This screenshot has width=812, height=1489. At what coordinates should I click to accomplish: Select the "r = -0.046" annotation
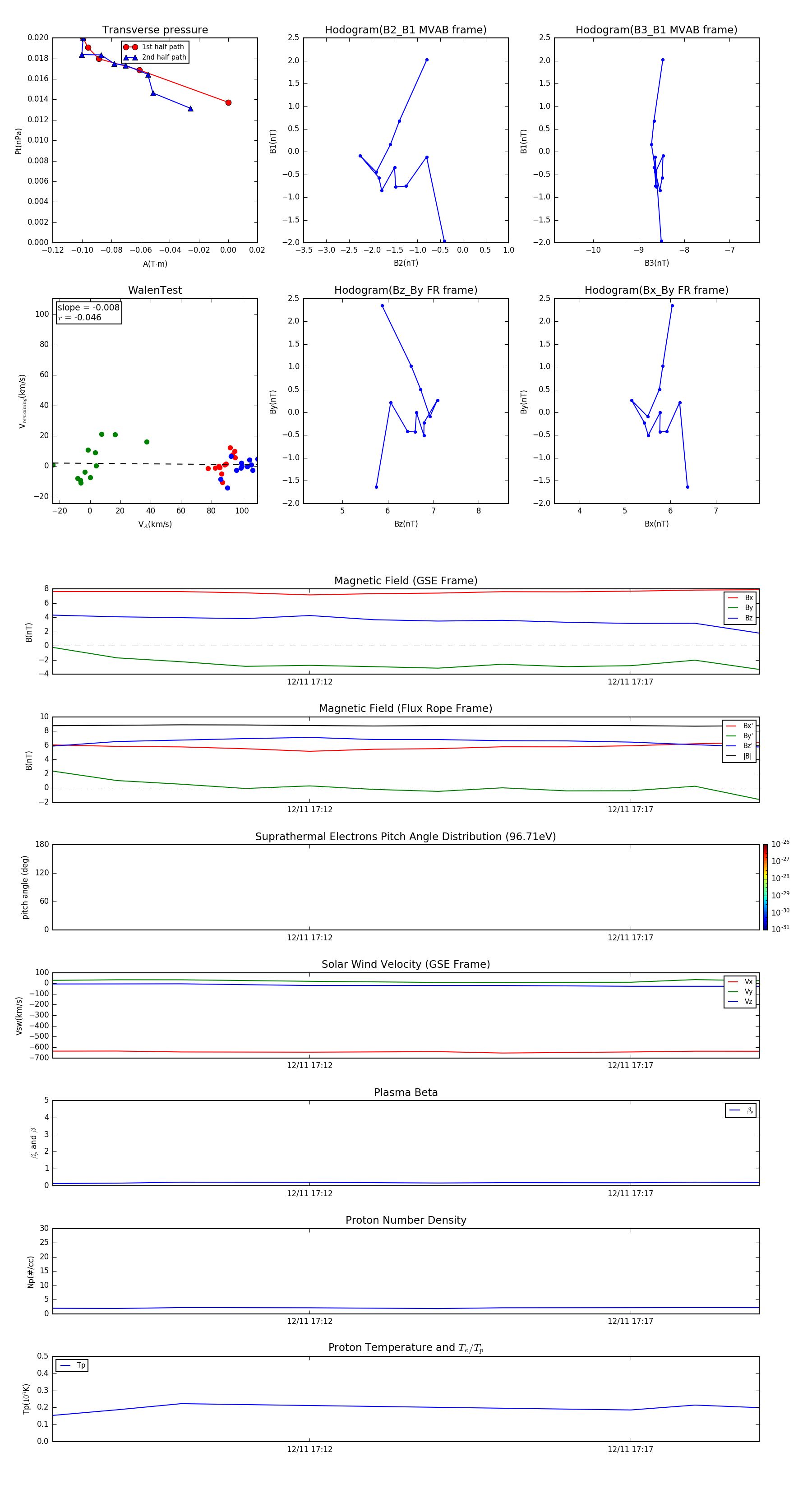(x=80, y=317)
